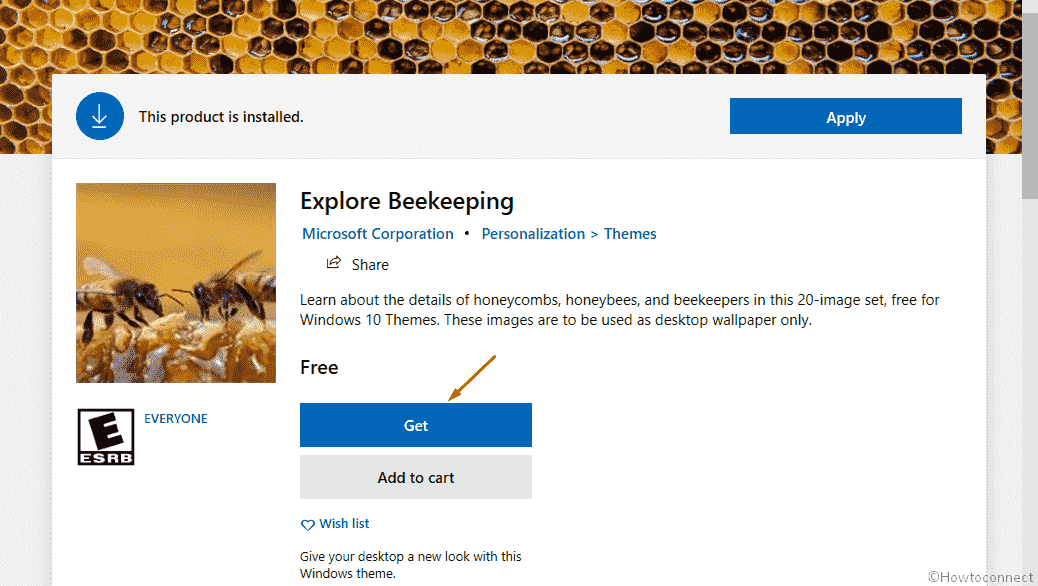Screen dimensions: 1038x586
Task: Click the blue Get button
Action: pyautogui.click(x=416, y=425)
